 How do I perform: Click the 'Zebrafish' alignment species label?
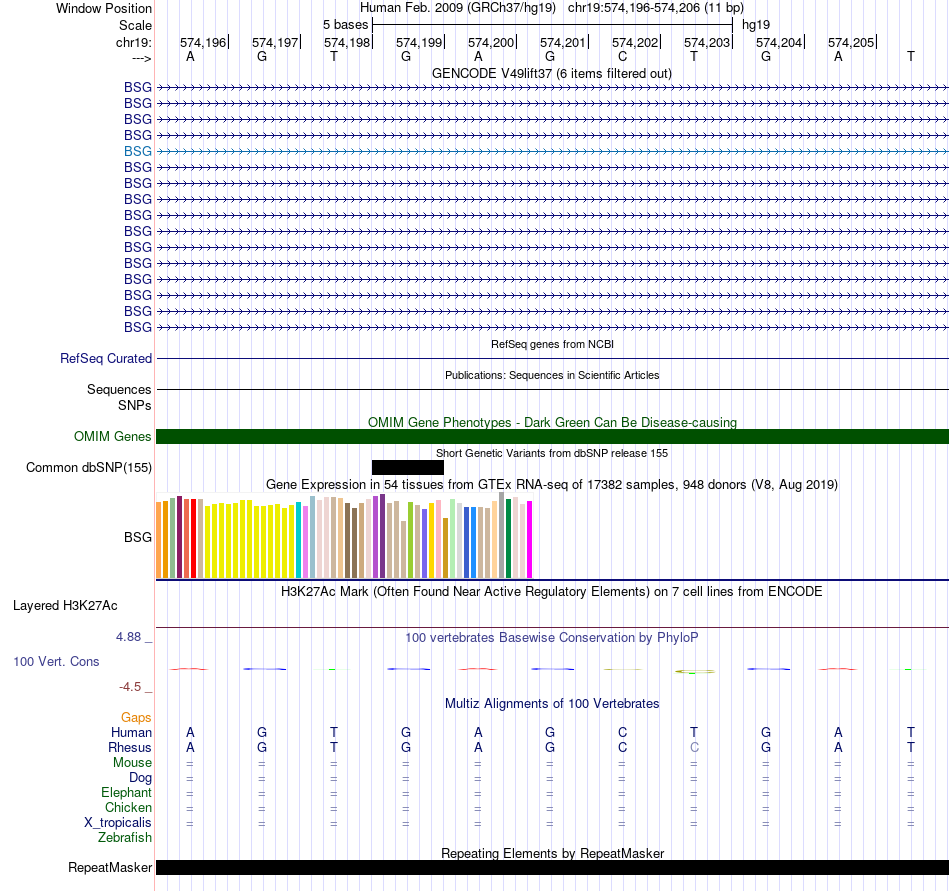(125, 837)
